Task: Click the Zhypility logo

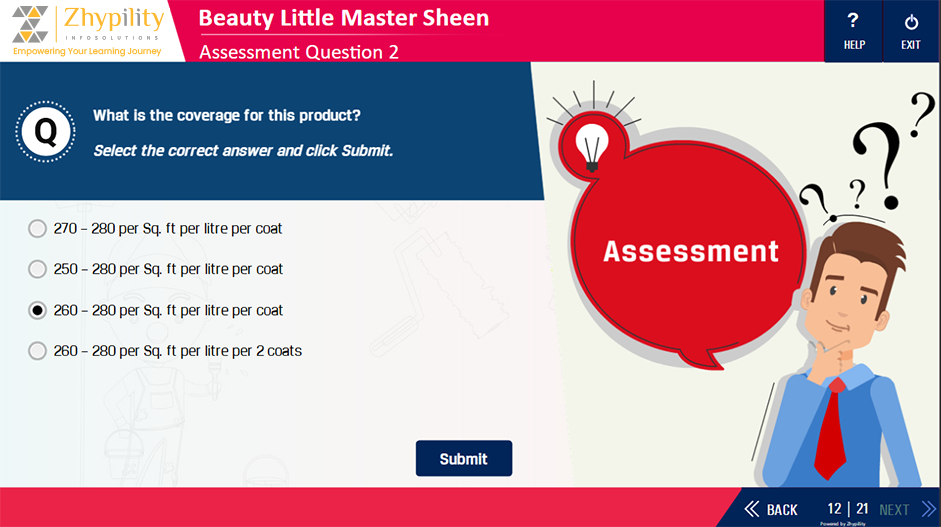Action: click(87, 30)
